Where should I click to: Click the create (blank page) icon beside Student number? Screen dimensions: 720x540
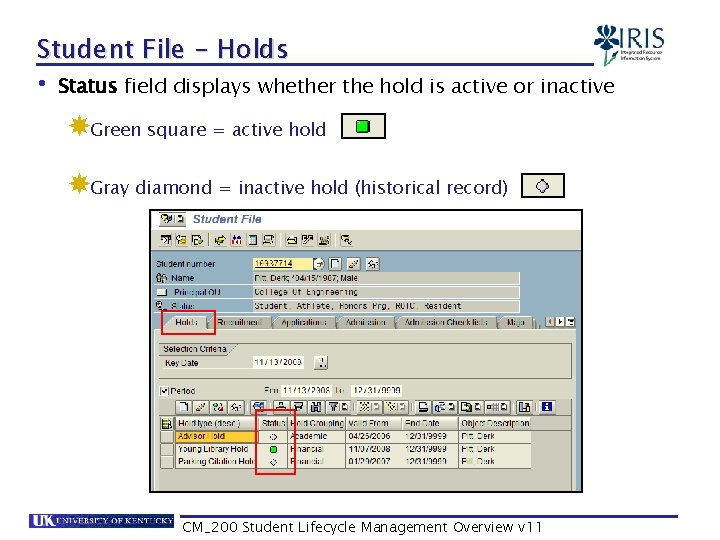pyautogui.click(x=336, y=264)
